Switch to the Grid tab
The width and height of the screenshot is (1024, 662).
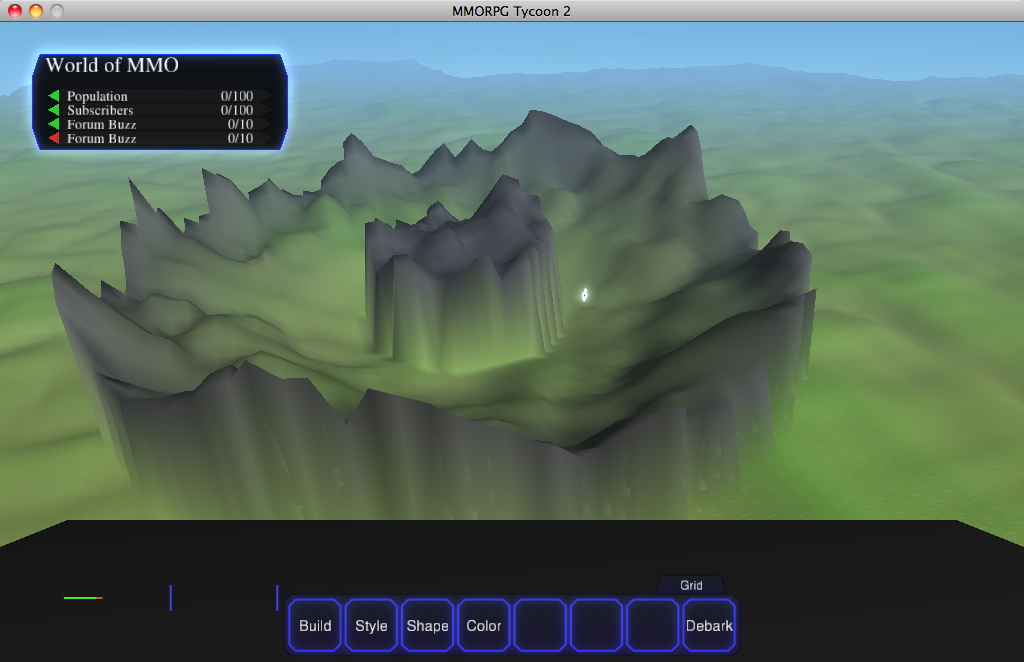(x=691, y=585)
